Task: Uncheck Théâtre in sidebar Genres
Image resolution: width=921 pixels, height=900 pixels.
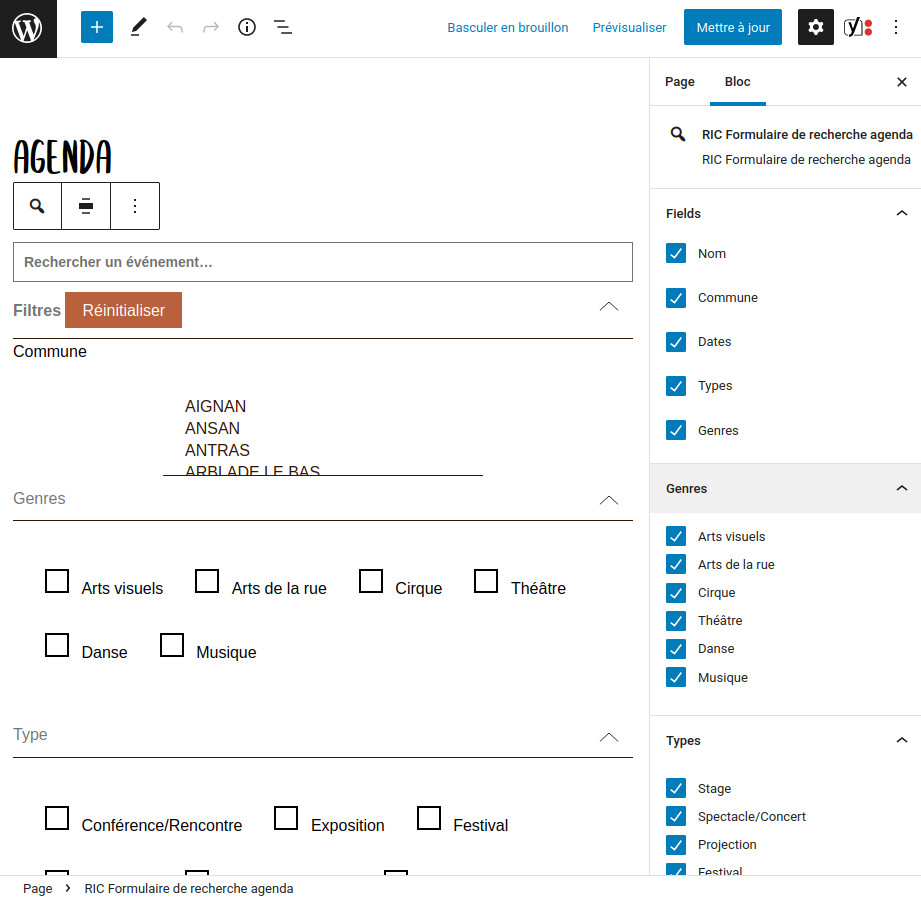Action: click(x=676, y=621)
